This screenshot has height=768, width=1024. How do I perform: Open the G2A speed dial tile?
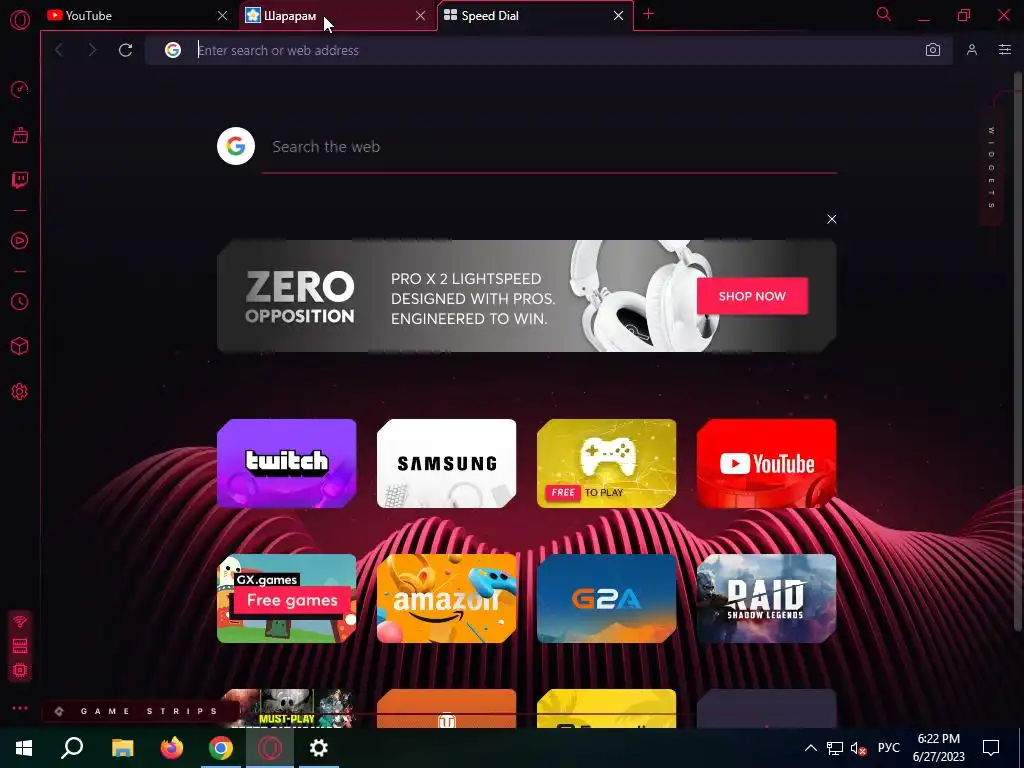pos(607,599)
